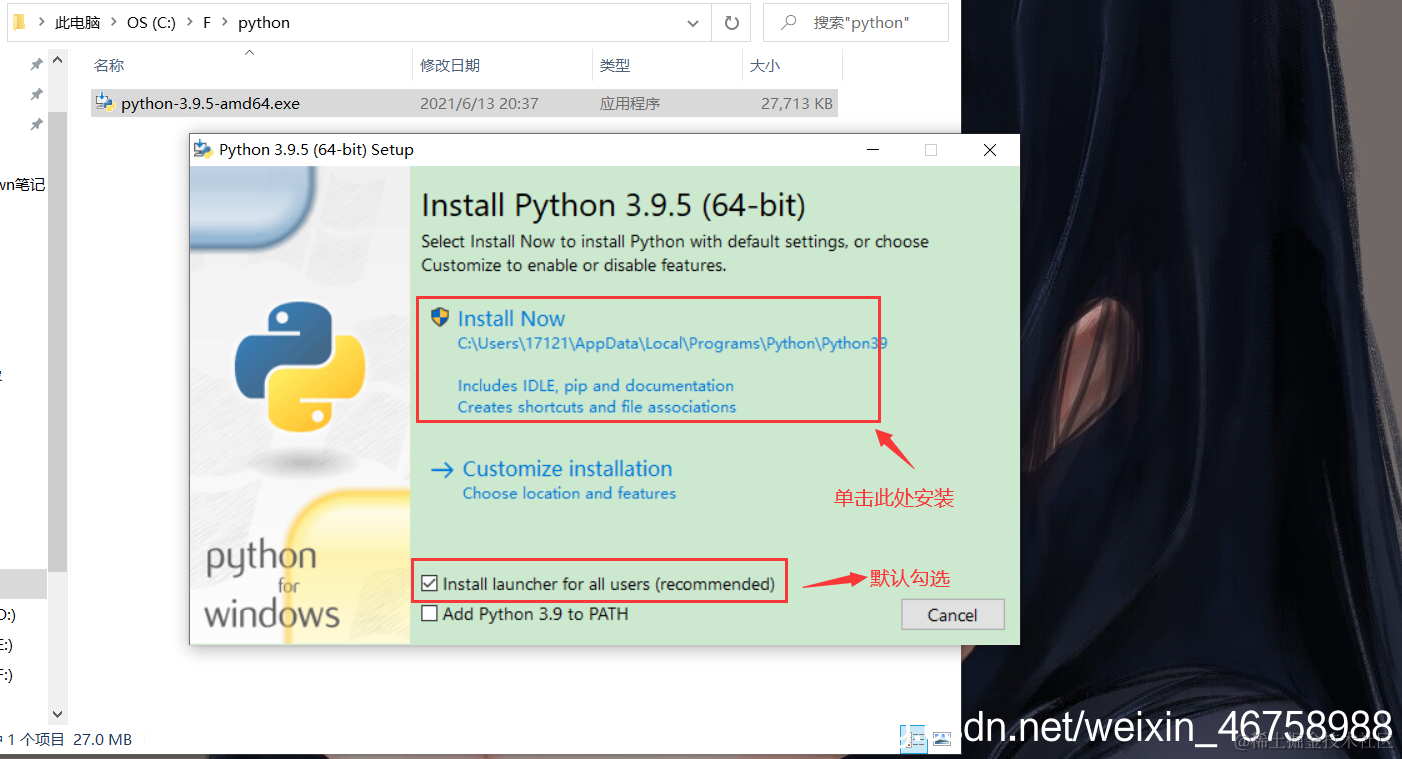Click status bar text 1 个项目 27.0 MB
This screenshot has height=759, width=1402.
(x=70, y=740)
